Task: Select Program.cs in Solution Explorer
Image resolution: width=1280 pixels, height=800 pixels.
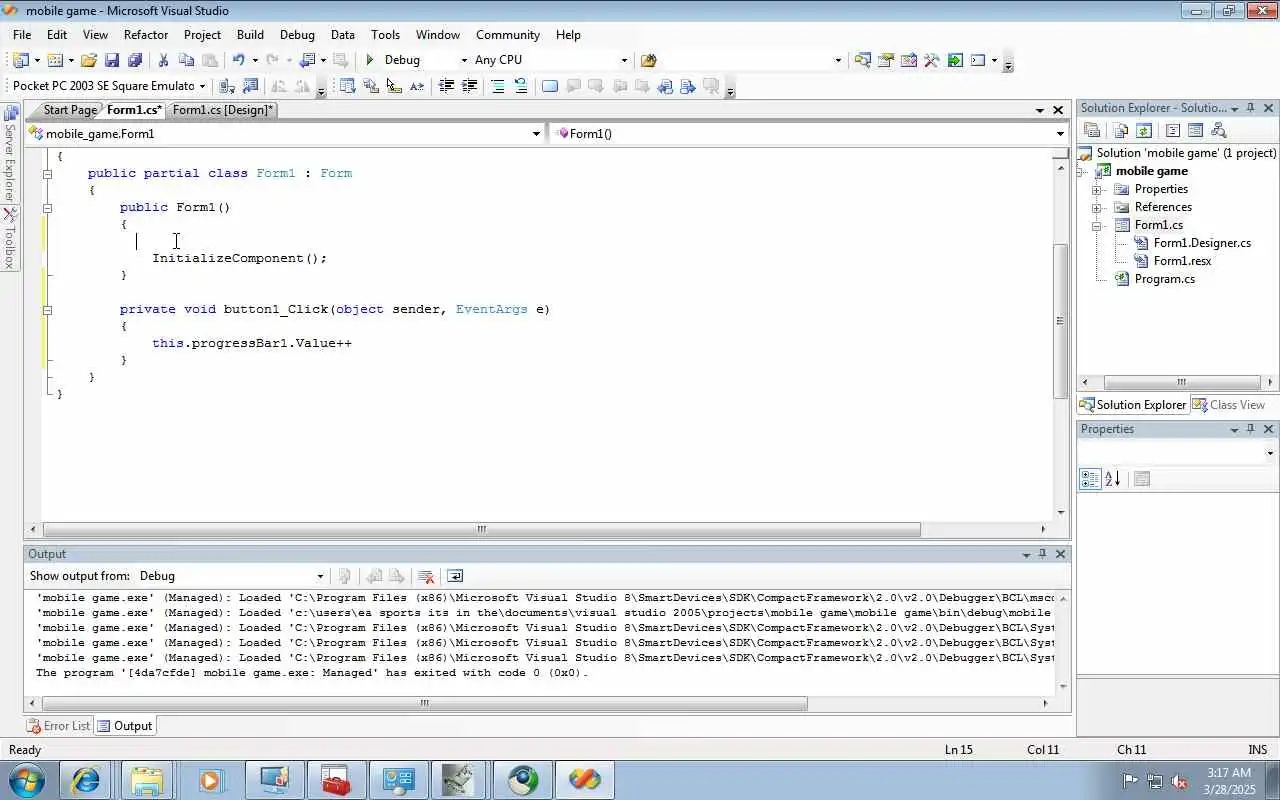Action: click(x=1164, y=279)
